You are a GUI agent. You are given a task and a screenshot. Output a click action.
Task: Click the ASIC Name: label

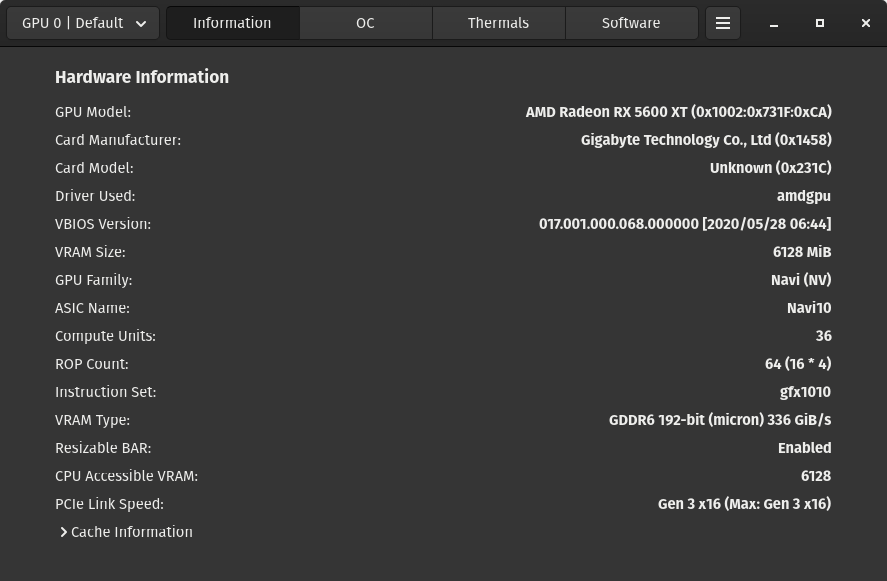coord(92,308)
